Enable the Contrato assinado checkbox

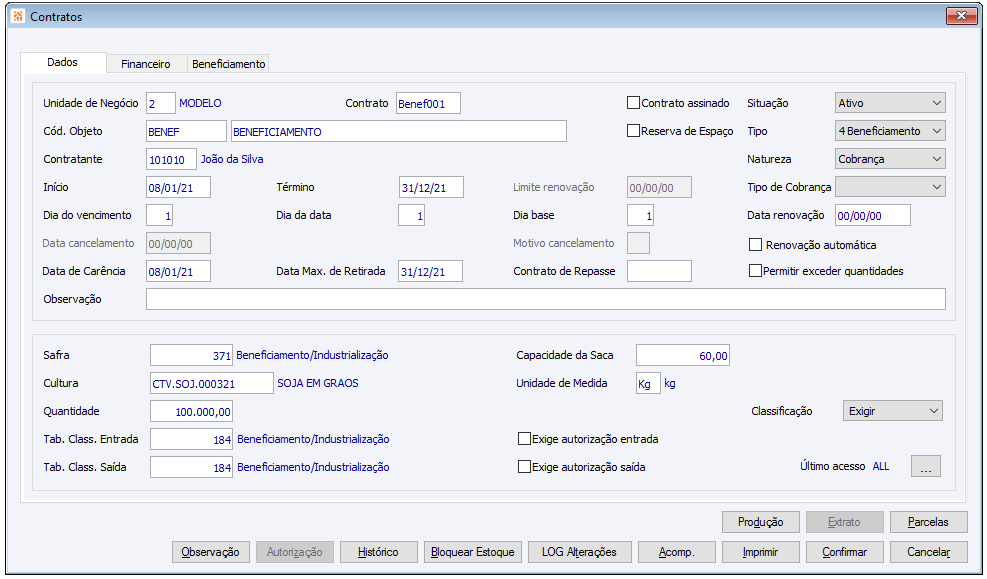633,103
